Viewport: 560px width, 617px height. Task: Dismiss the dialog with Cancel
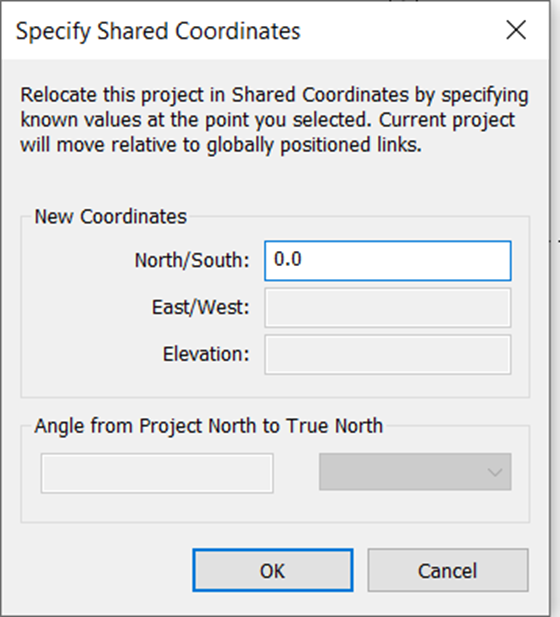tap(448, 570)
